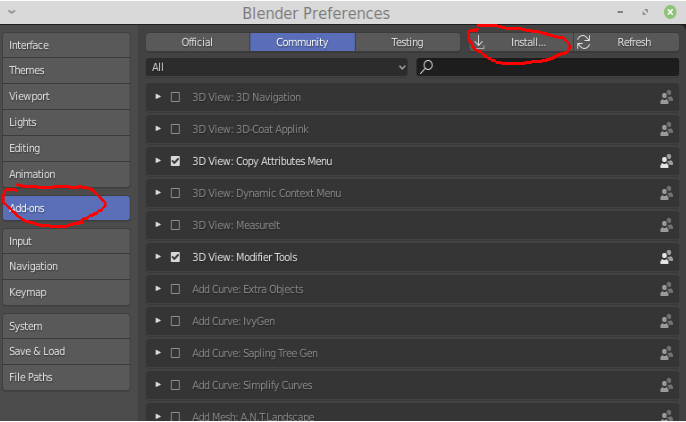Switch to Official add-ons filter
Image resolution: width=686 pixels, height=422 pixels.
(197, 42)
